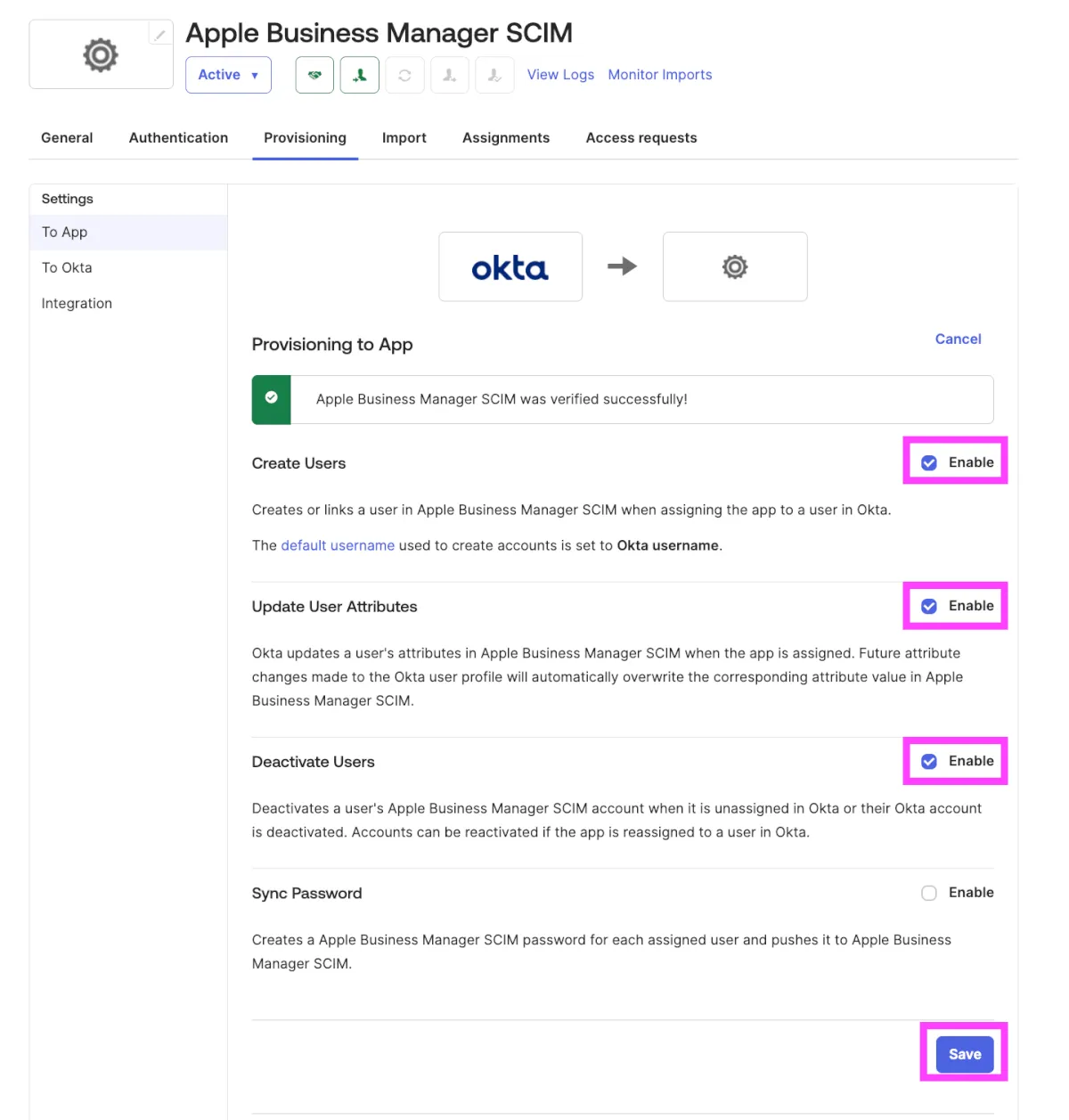This screenshot has height=1120, width=1069.
Task: Disable the Deactivate Users checkbox
Action: (929, 762)
